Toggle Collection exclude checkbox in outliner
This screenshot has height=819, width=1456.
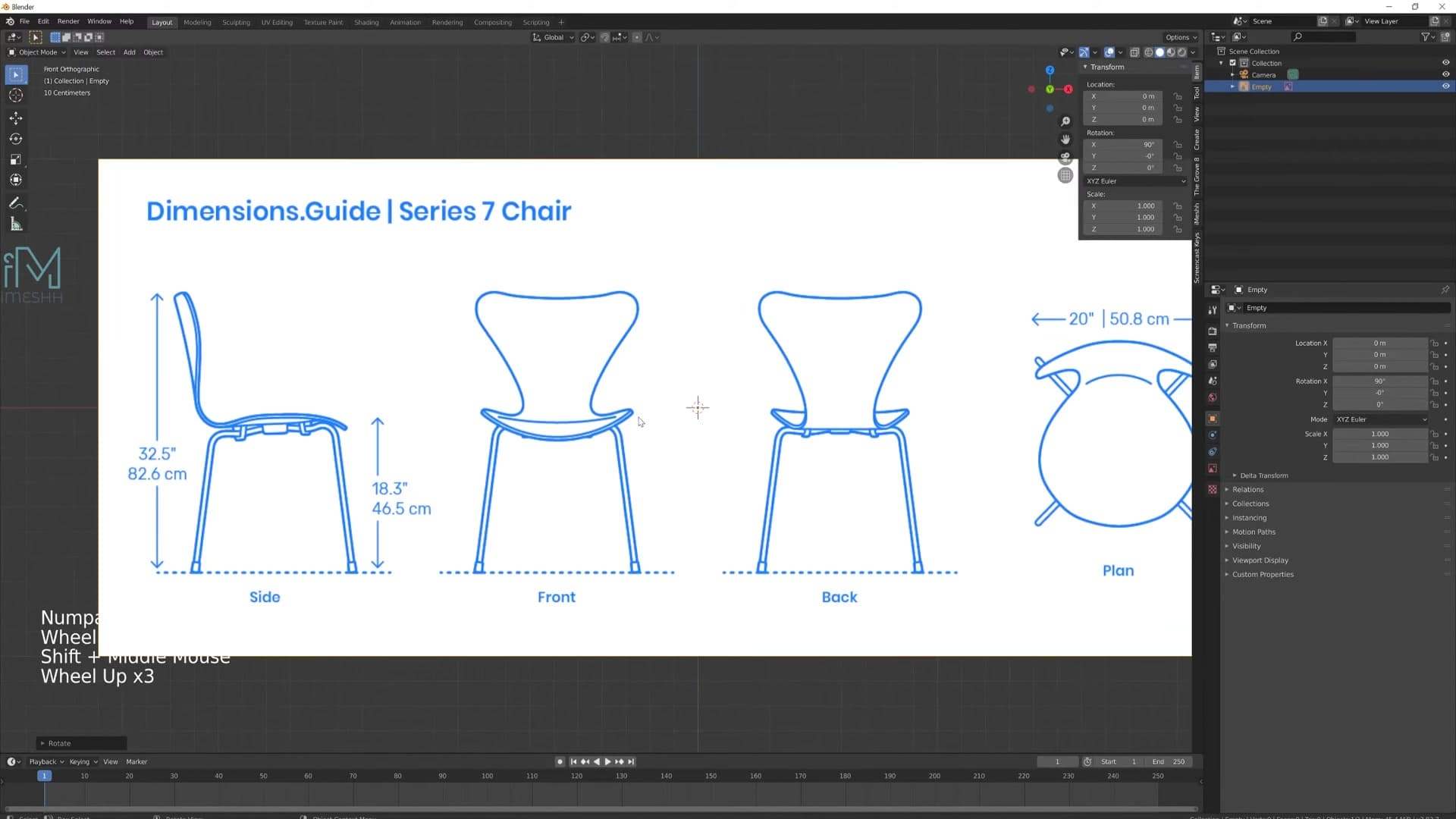coord(1232,63)
